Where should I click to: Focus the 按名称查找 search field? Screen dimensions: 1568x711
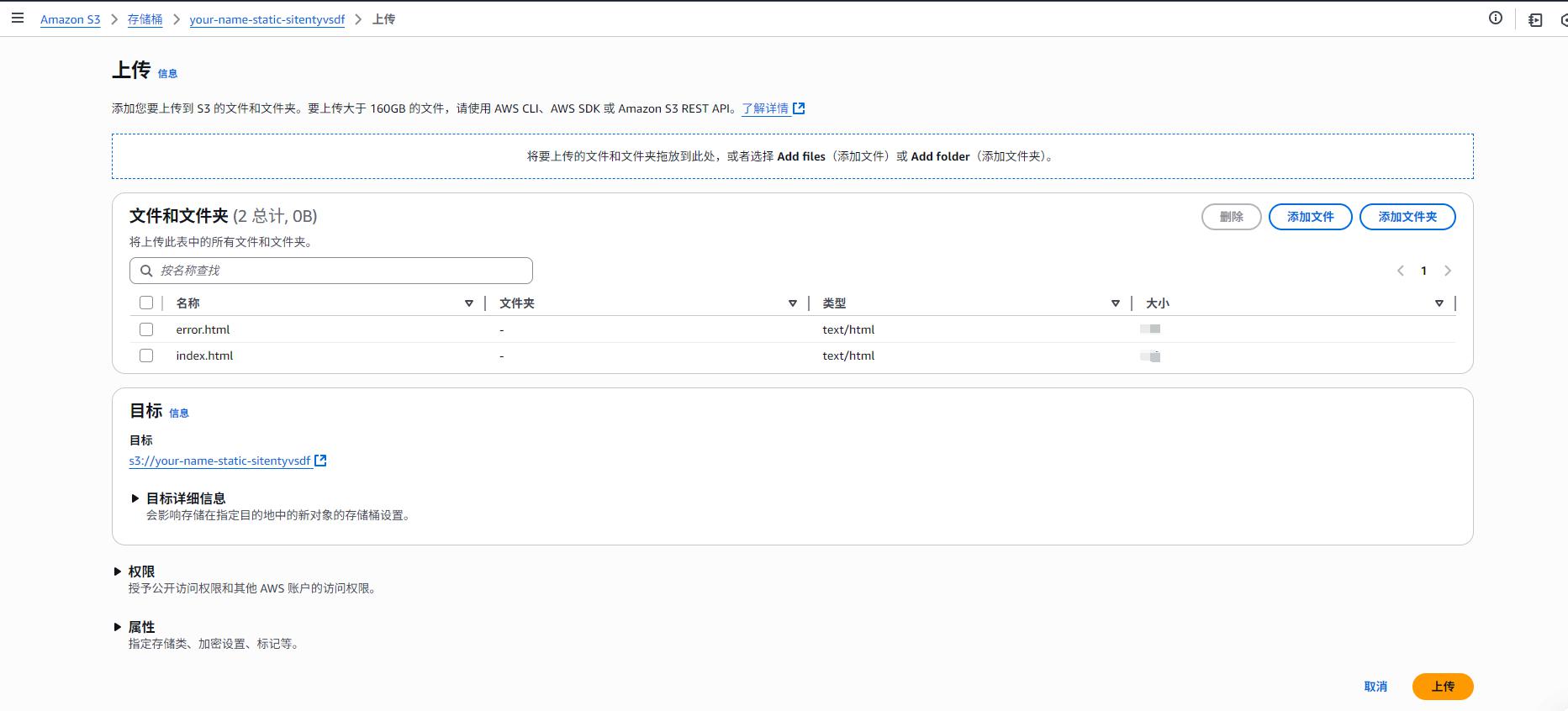[336, 271]
